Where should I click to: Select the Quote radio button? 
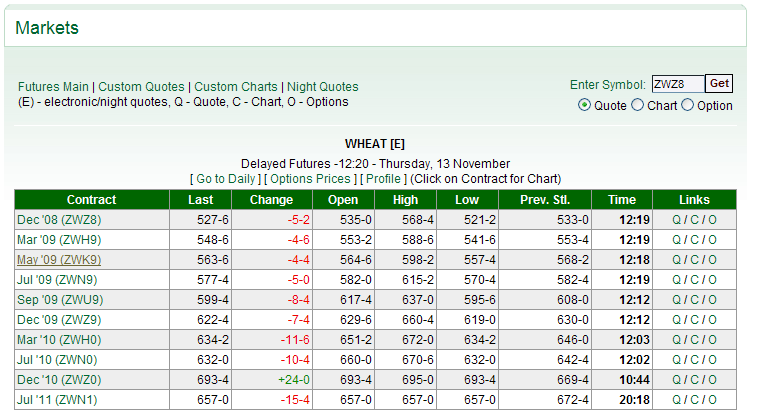click(x=585, y=105)
